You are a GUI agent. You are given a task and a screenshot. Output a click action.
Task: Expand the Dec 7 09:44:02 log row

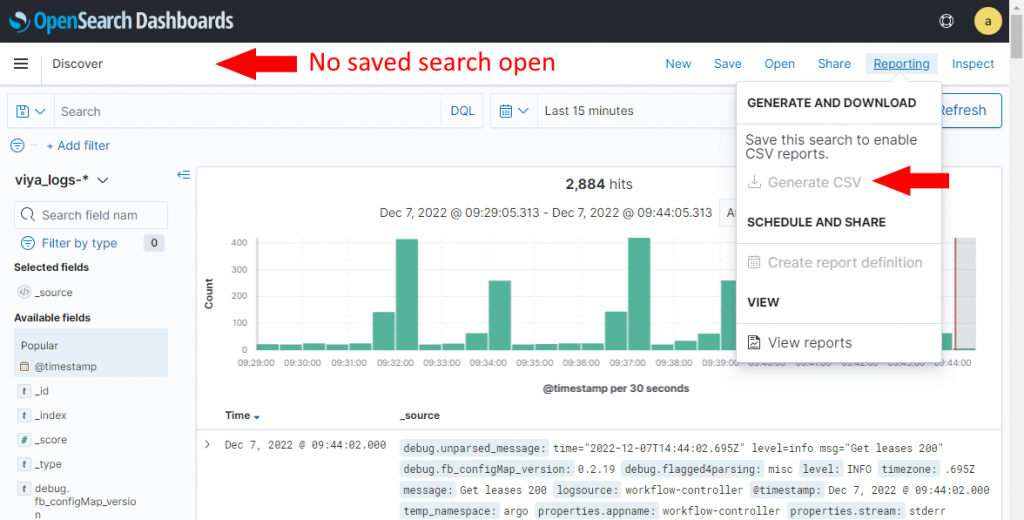point(207,445)
